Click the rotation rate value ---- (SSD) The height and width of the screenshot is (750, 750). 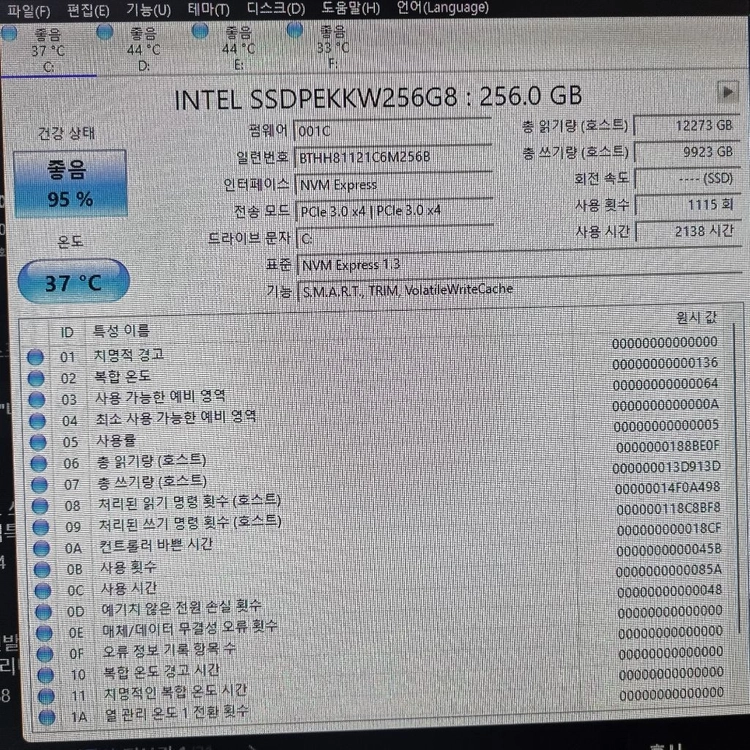(688, 179)
